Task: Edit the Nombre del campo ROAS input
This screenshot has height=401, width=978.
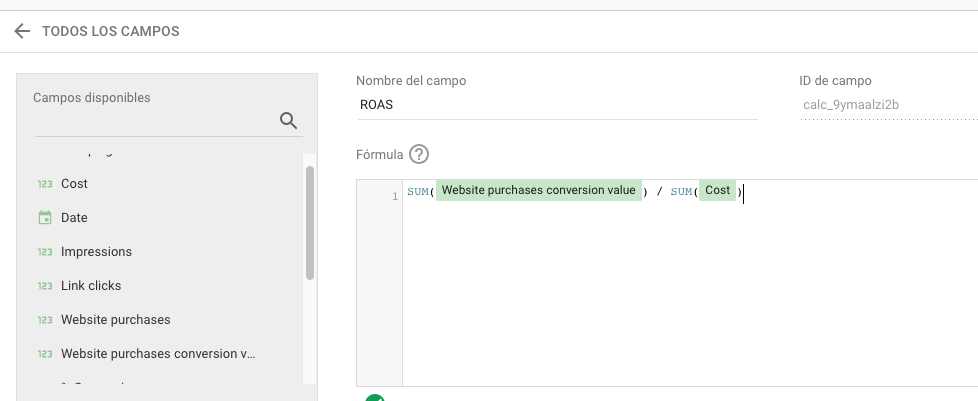Action: point(557,105)
